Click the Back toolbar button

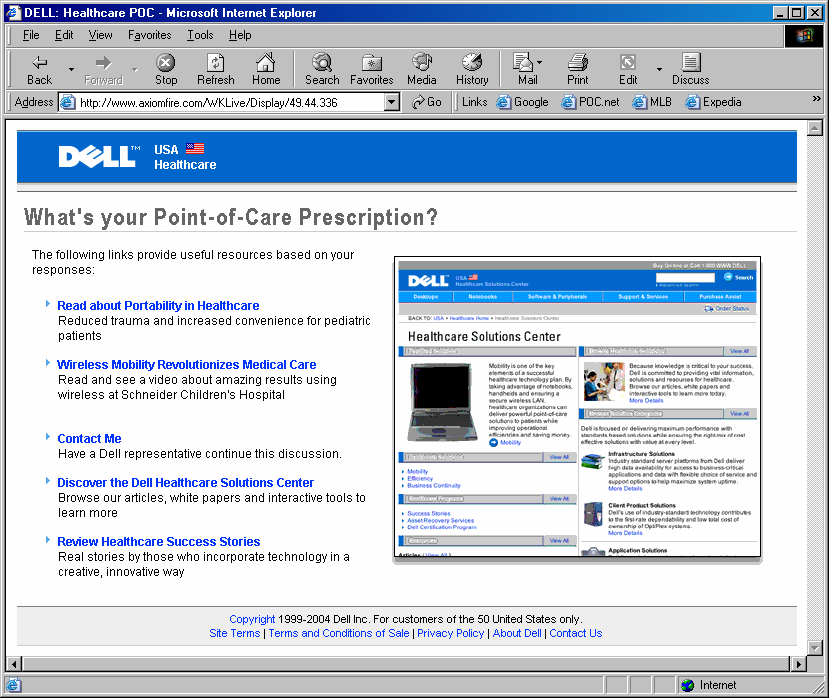point(40,70)
